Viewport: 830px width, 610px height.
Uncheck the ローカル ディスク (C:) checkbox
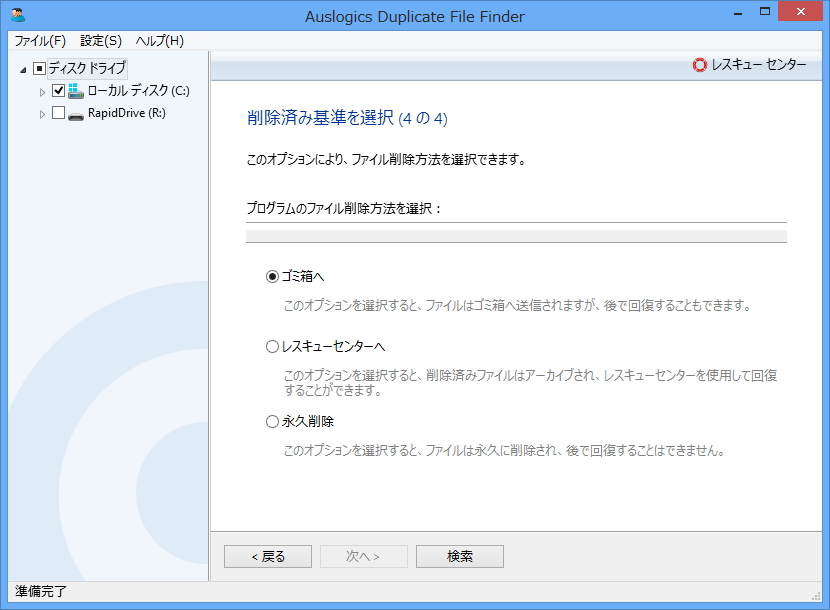pos(59,91)
